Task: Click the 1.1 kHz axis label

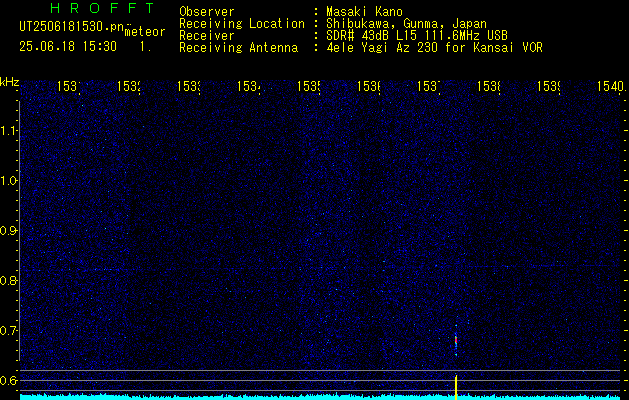Action: click(x=9, y=131)
